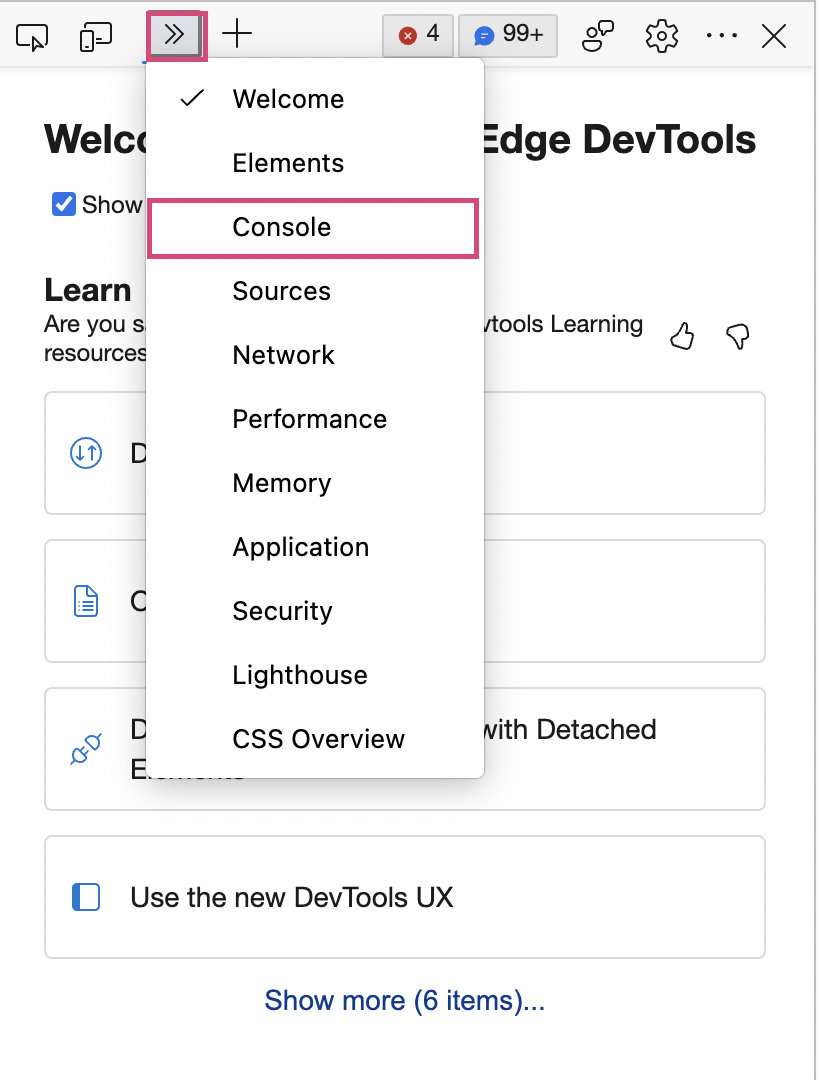Choose Sources from the tools menu
The image size is (818, 1080).
coord(315,291)
